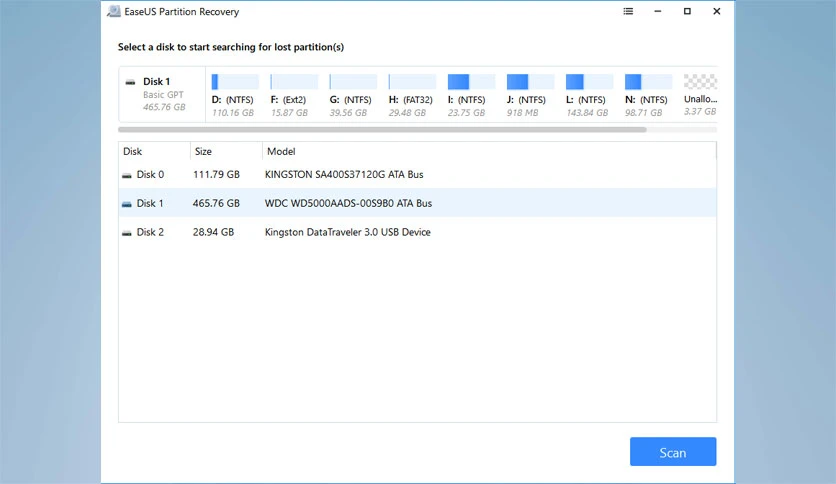Viewport: 836px width, 484px height.
Task: Click the 3.37 GB unallocated size
Action: pyautogui.click(x=700, y=111)
